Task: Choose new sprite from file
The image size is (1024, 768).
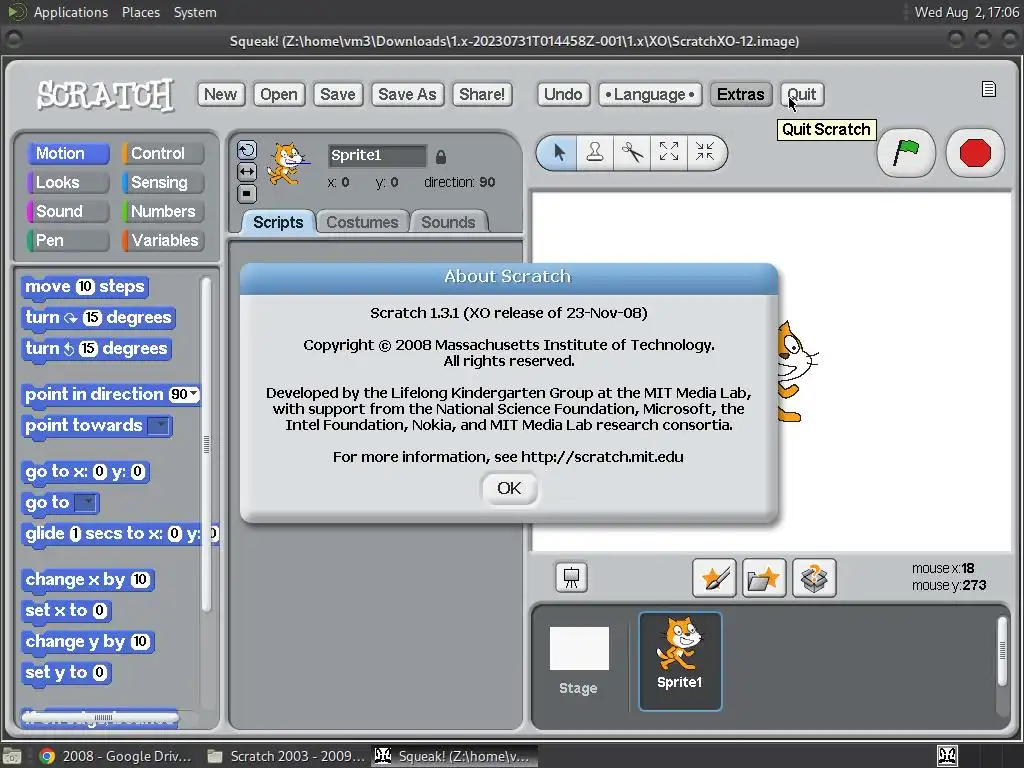Action: (x=763, y=578)
